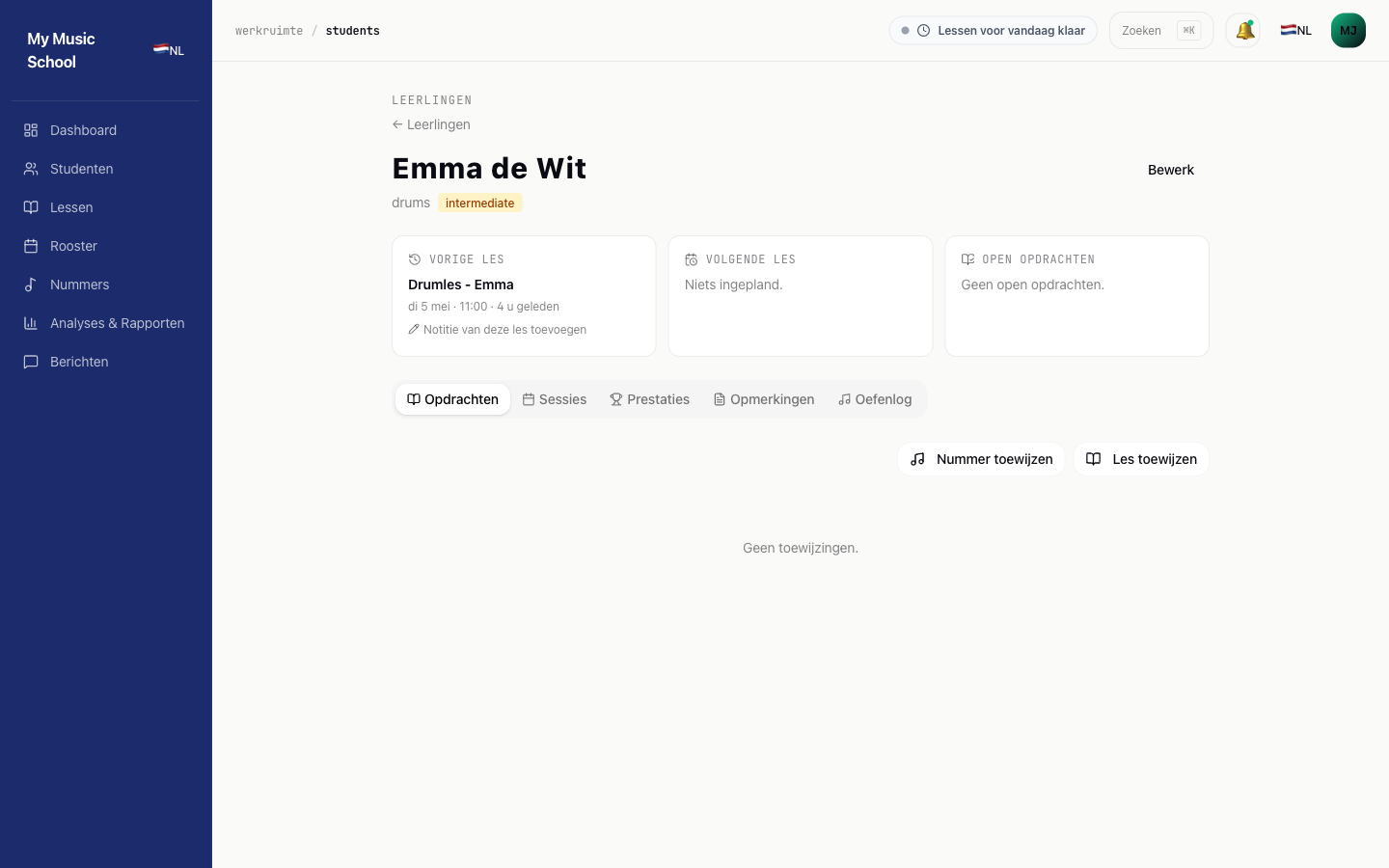Viewport: 1389px width, 868px height.
Task: Click the students breadcrumb
Action: pyautogui.click(x=352, y=31)
